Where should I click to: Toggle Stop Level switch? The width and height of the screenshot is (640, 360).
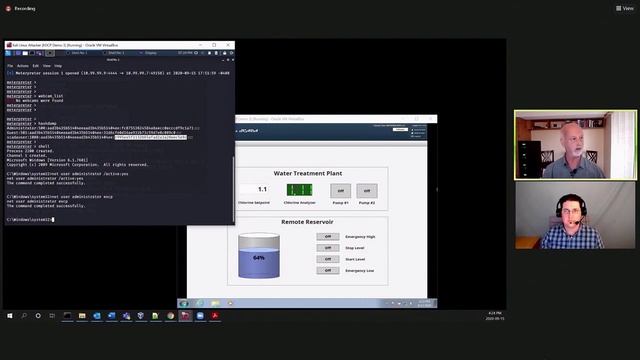pos(328,248)
